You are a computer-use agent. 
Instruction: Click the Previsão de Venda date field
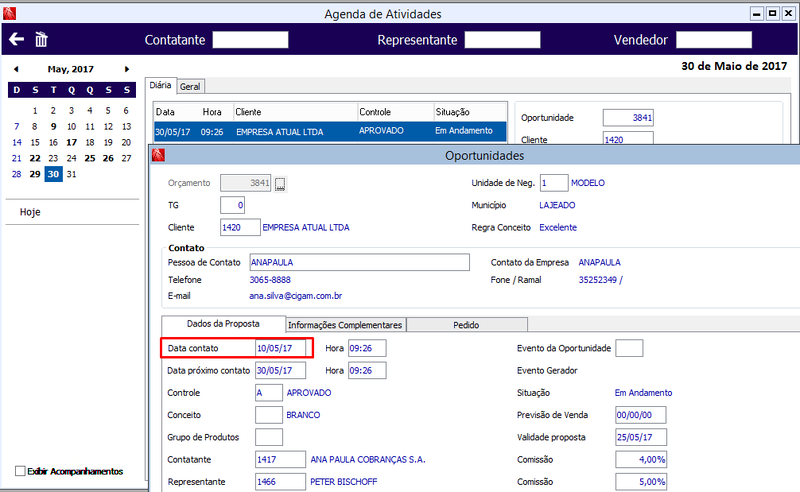tap(641, 415)
